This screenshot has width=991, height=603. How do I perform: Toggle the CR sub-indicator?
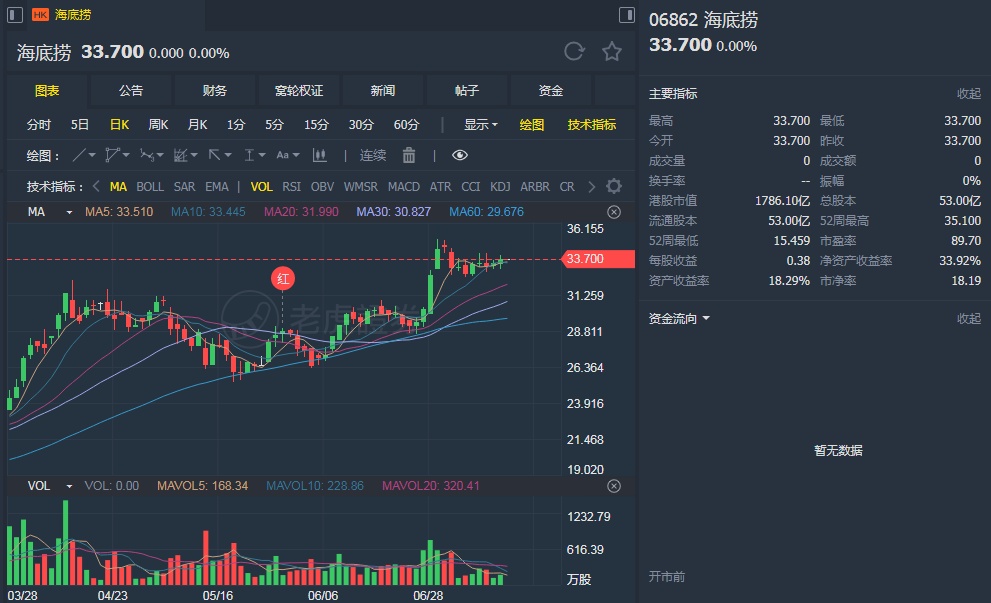[567, 186]
